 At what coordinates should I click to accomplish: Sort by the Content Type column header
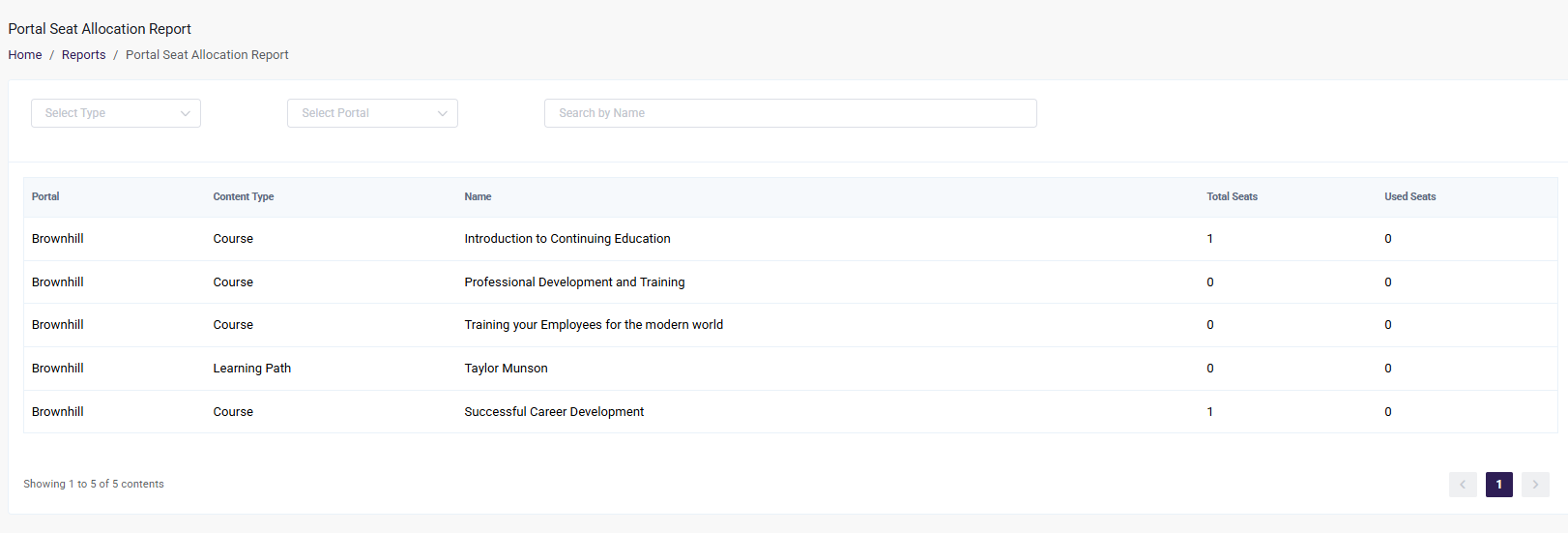pos(244,196)
